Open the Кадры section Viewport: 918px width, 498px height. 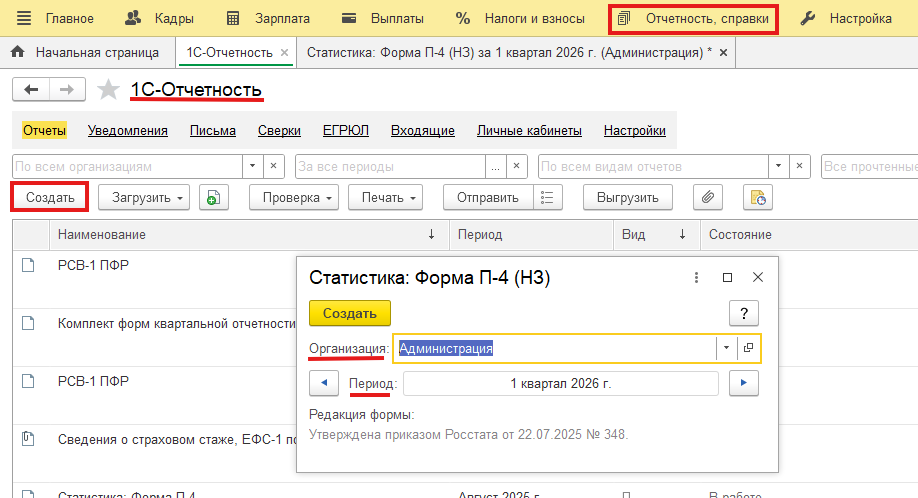tap(159, 19)
